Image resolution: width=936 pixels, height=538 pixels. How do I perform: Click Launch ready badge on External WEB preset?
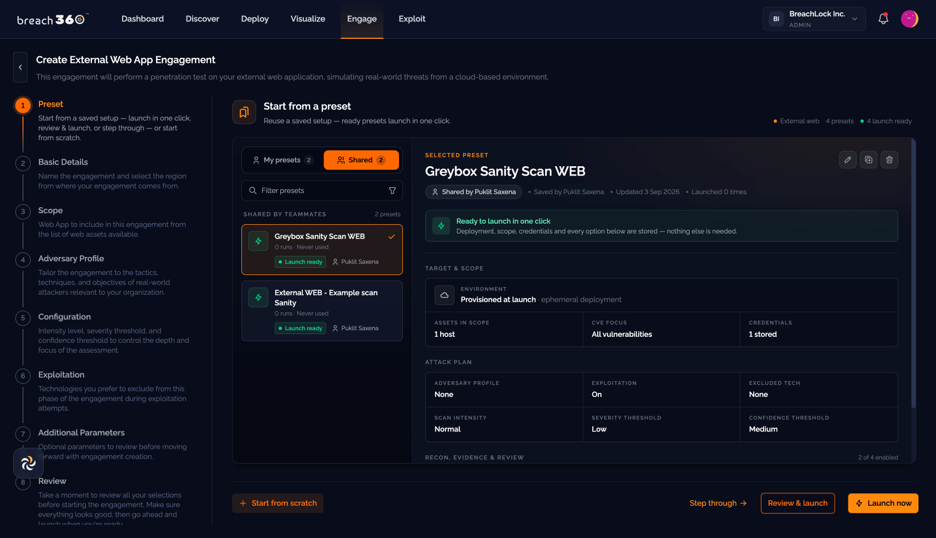(x=300, y=328)
